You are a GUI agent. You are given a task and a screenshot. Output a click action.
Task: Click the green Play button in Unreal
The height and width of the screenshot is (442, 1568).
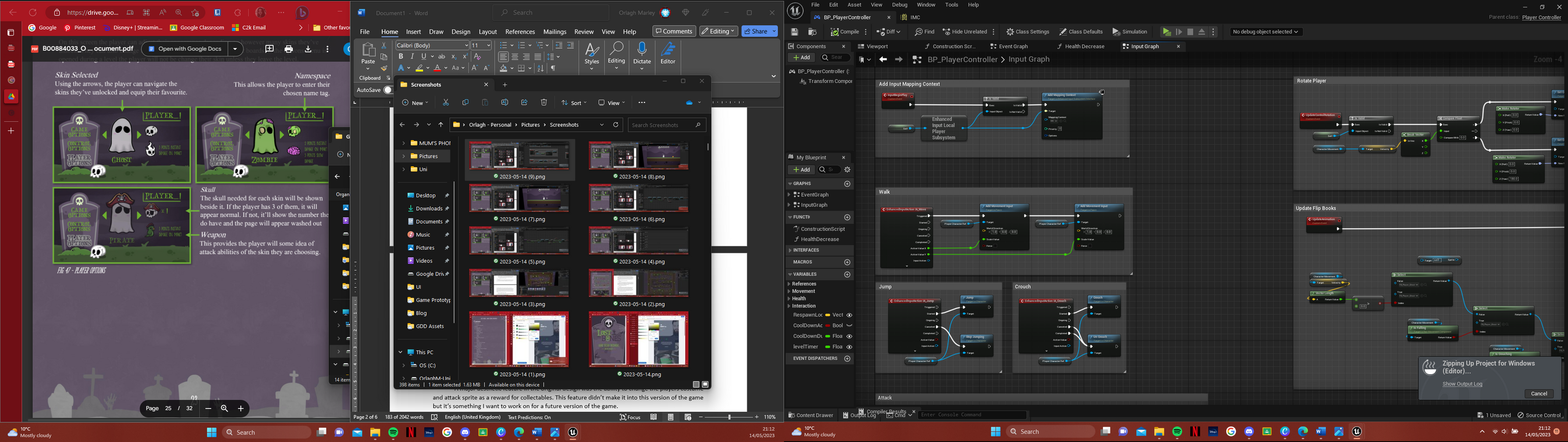1166,32
